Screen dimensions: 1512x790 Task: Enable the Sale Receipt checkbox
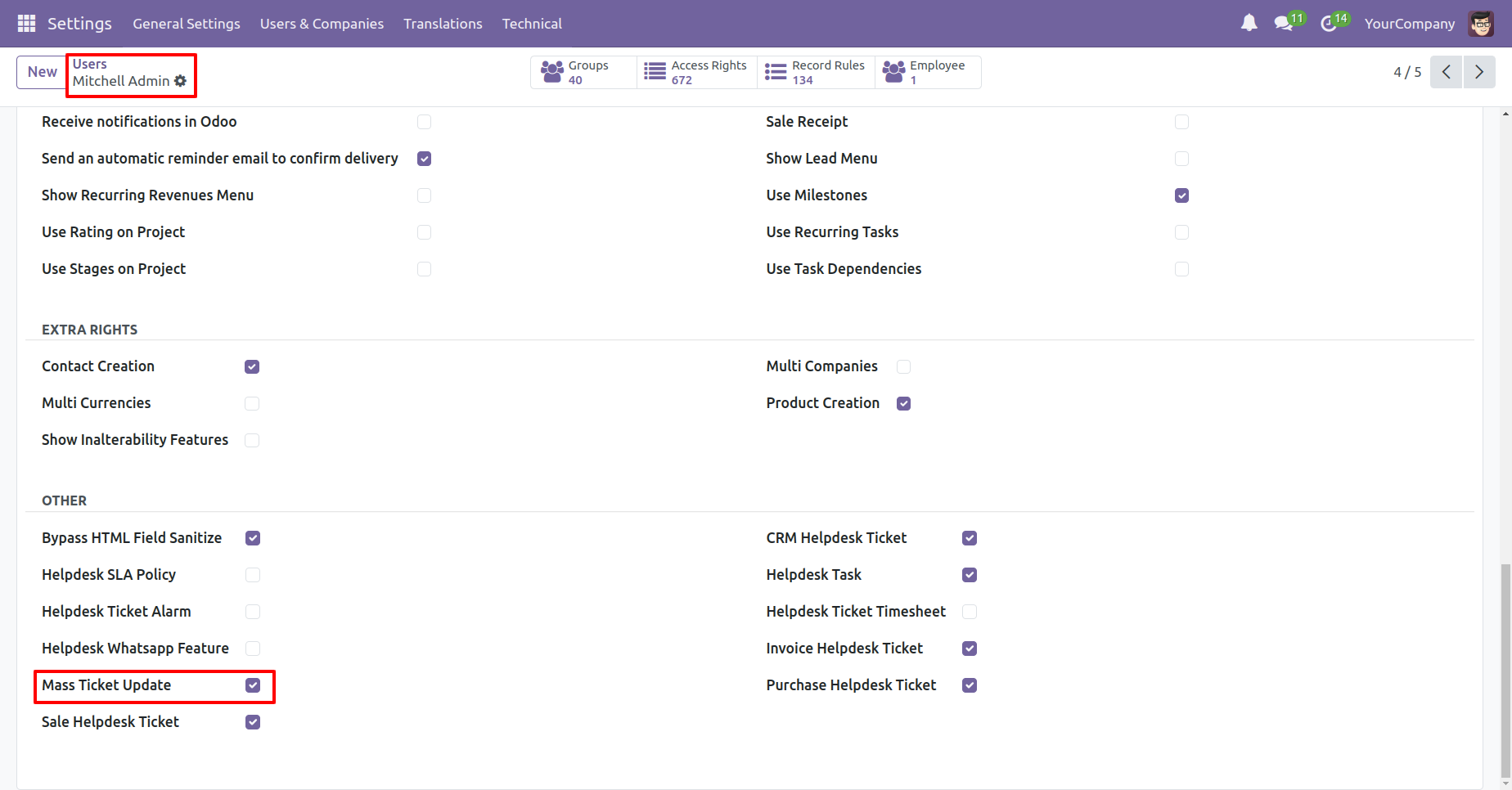point(1181,122)
